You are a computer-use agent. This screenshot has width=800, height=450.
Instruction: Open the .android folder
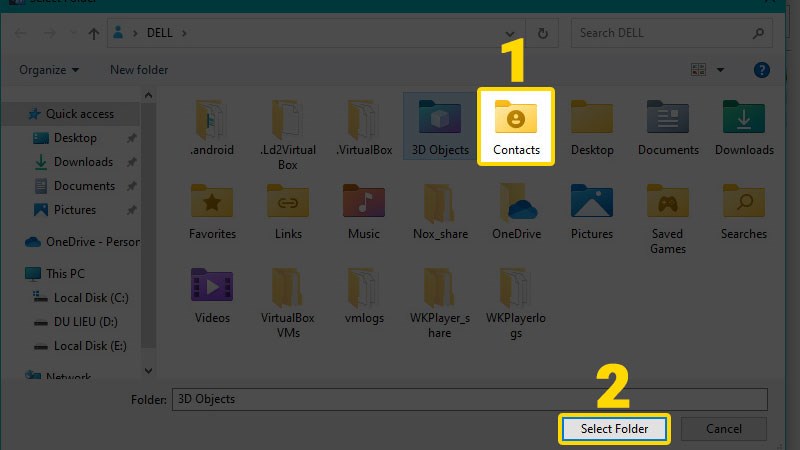[212, 128]
